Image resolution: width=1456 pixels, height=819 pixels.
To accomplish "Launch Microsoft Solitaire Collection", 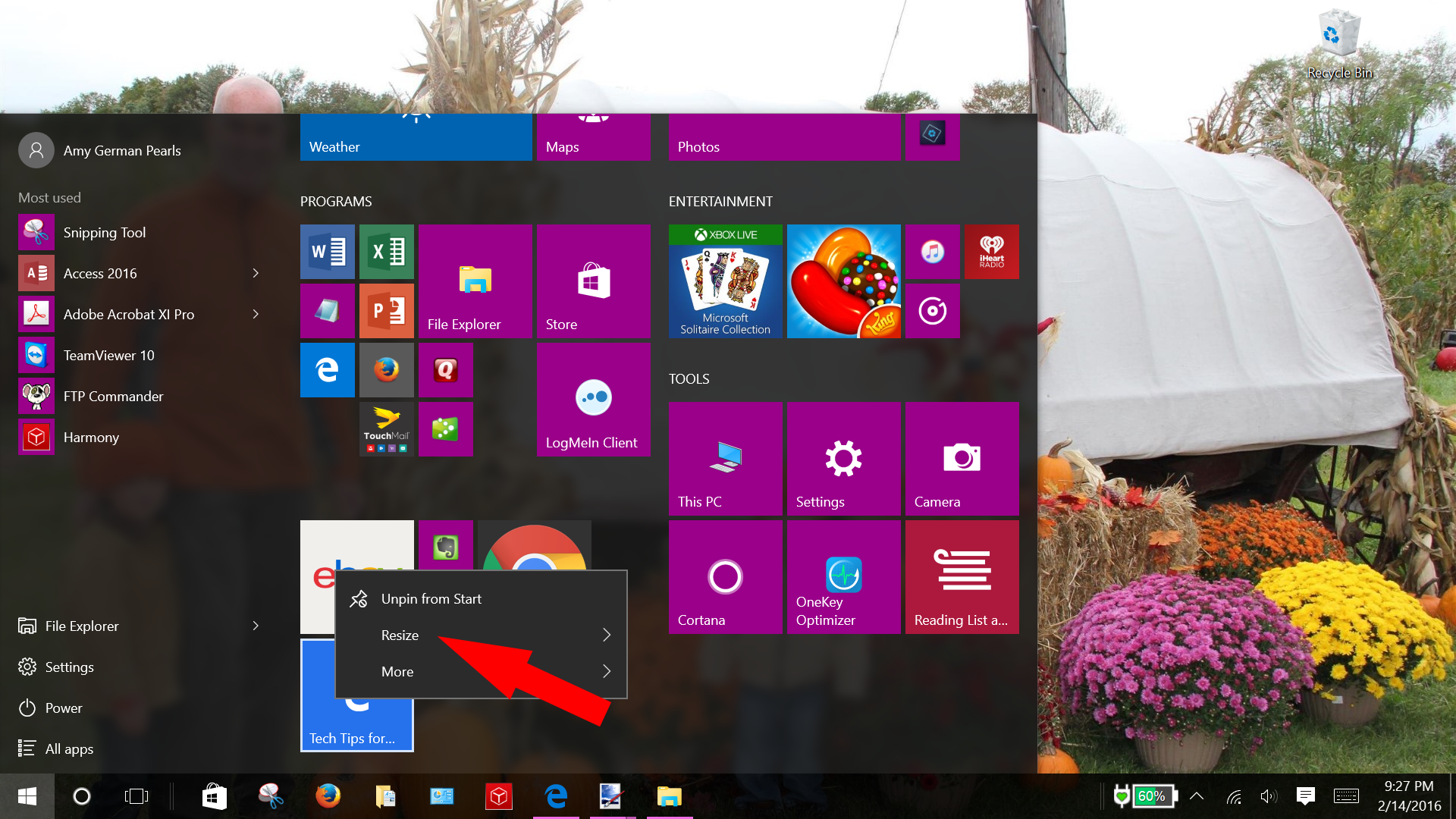I will (x=724, y=281).
